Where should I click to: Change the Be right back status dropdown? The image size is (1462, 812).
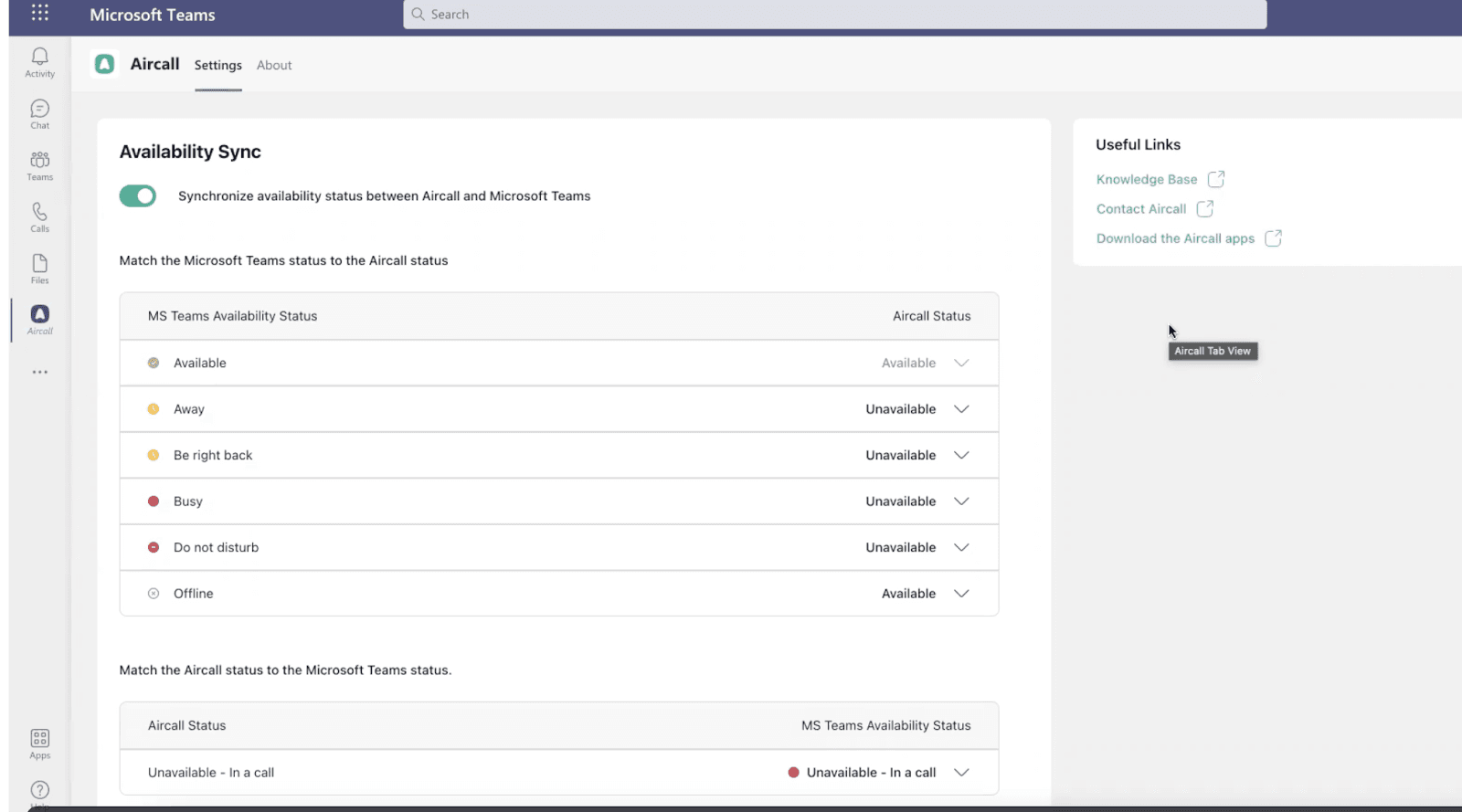(x=960, y=455)
